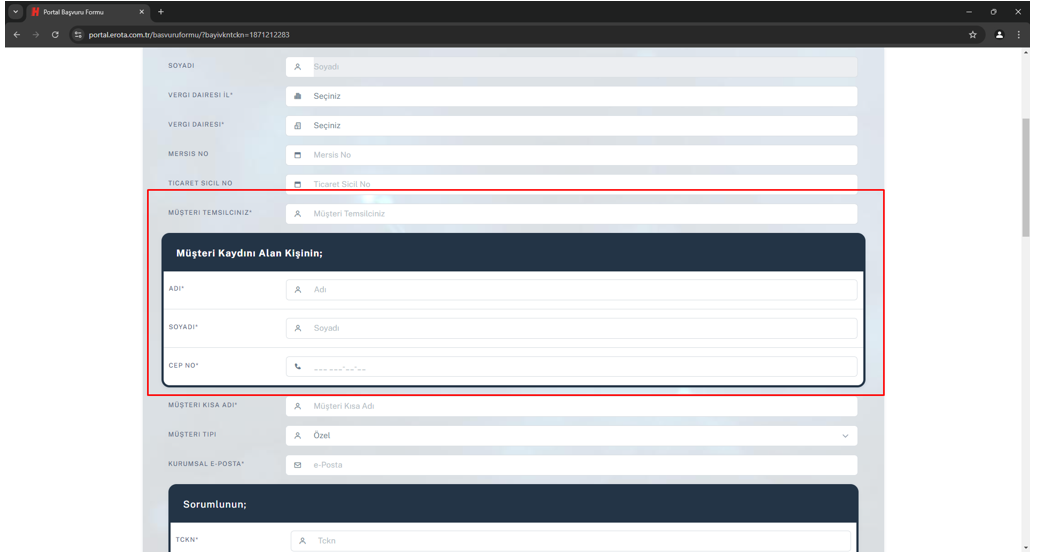
Task: Open the Vergi Dairesi selection dropdown
Action: [x=570, y=126]
